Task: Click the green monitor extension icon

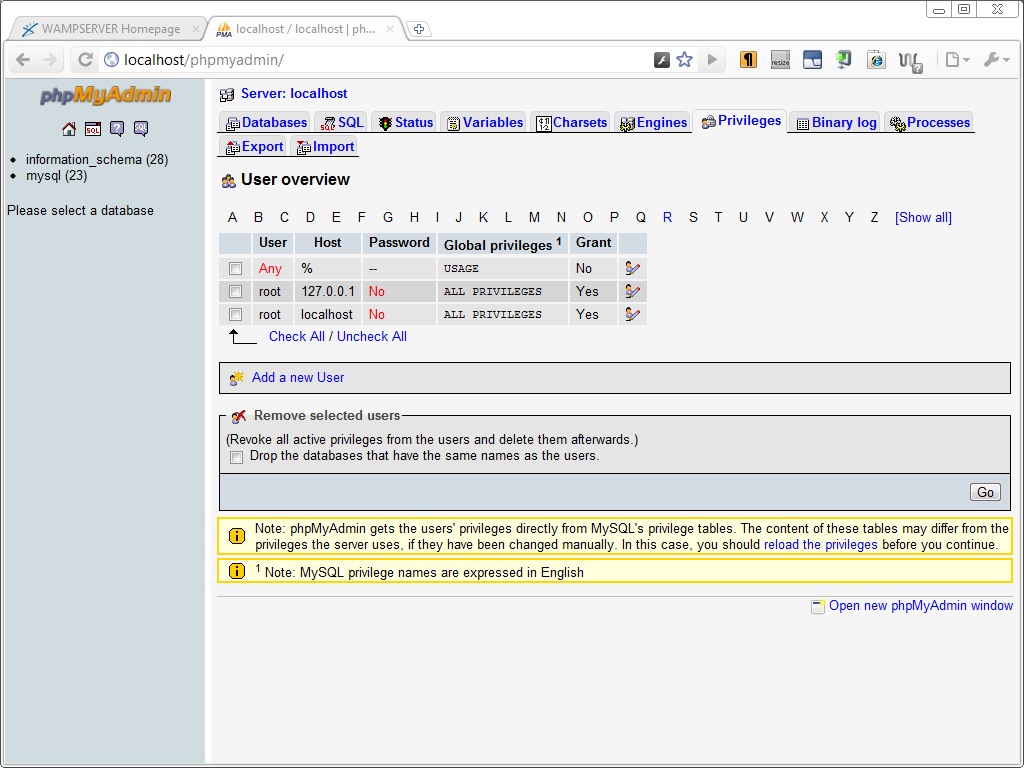Action: tap(843, 60)
